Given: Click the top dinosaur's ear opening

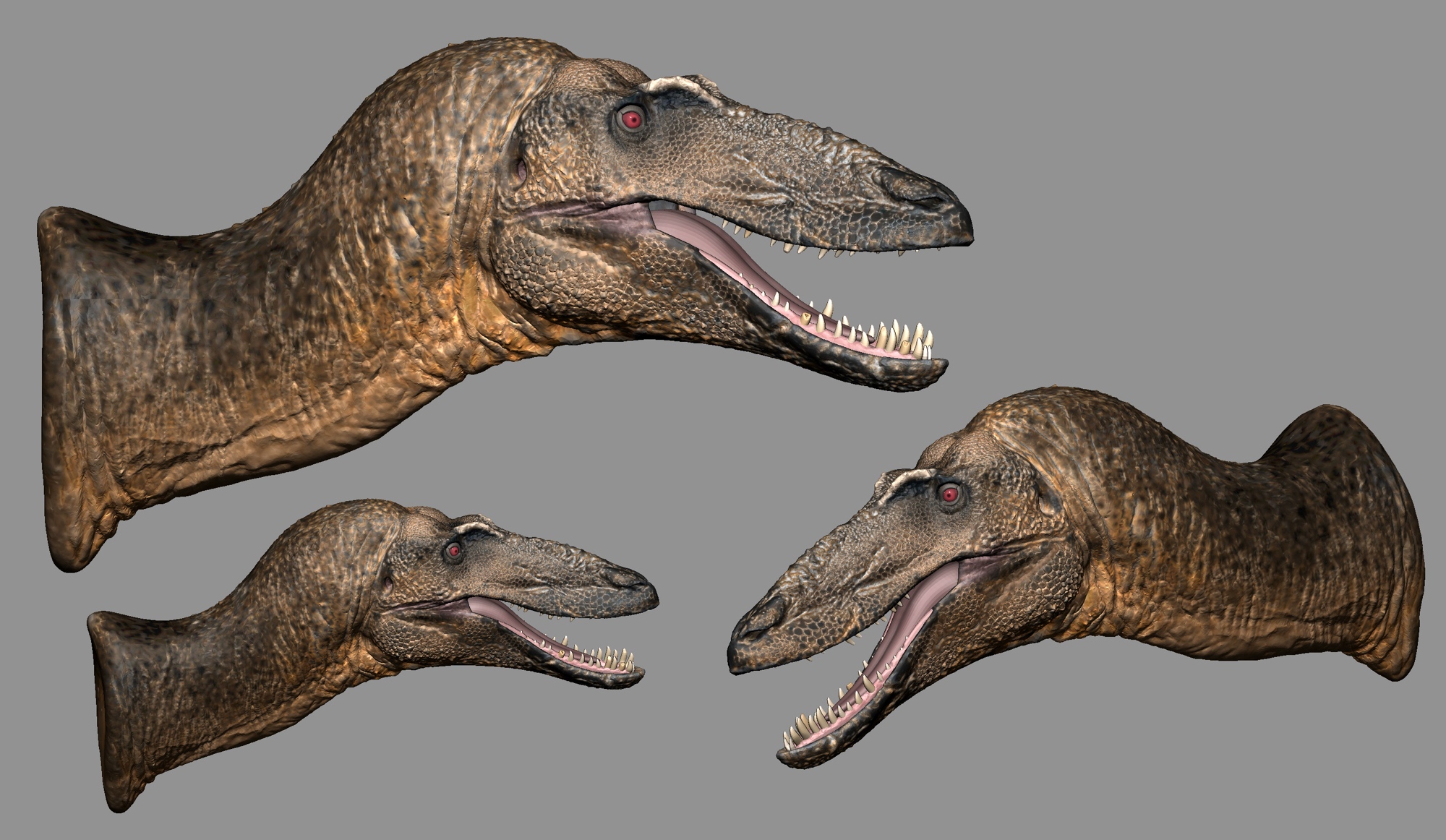Looking at the screenshot, I should (522, 171).
